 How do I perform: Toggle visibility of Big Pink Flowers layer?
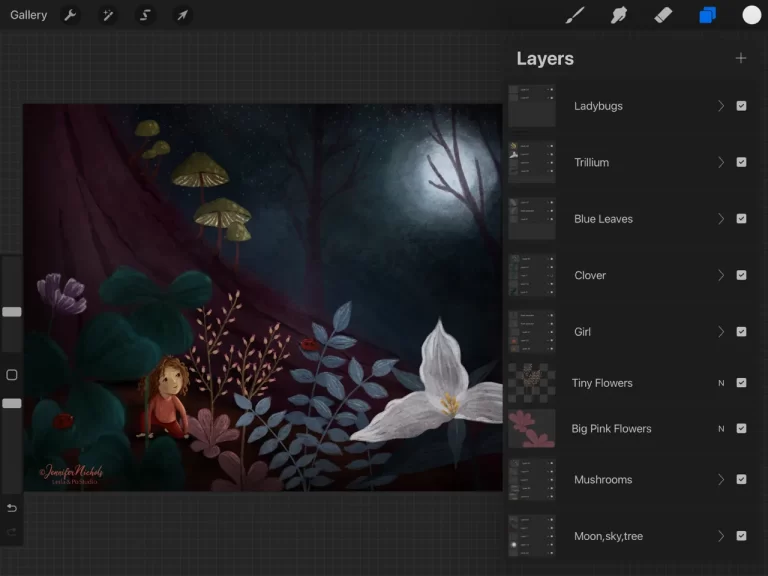click(741, 429)
